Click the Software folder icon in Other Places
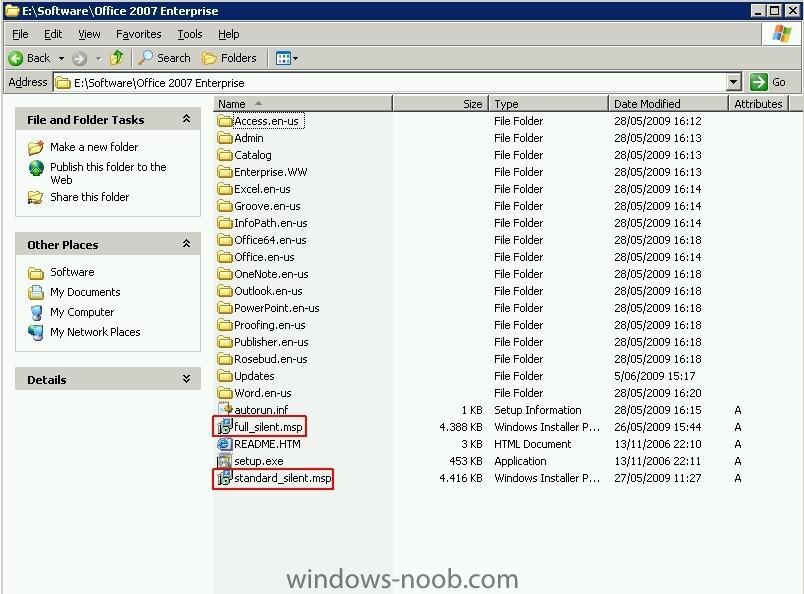Image resolution: width=804 pixels, height=594 pixels. click(36, 273)
